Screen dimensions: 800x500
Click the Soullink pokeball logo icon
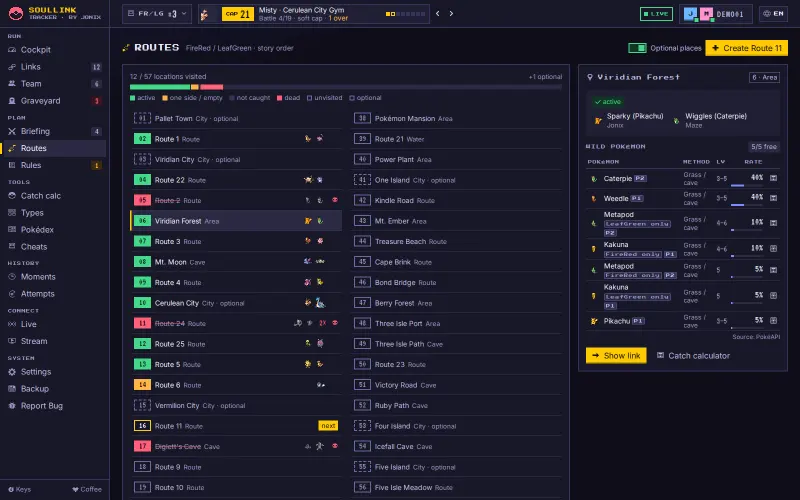[x=16, y=13]
